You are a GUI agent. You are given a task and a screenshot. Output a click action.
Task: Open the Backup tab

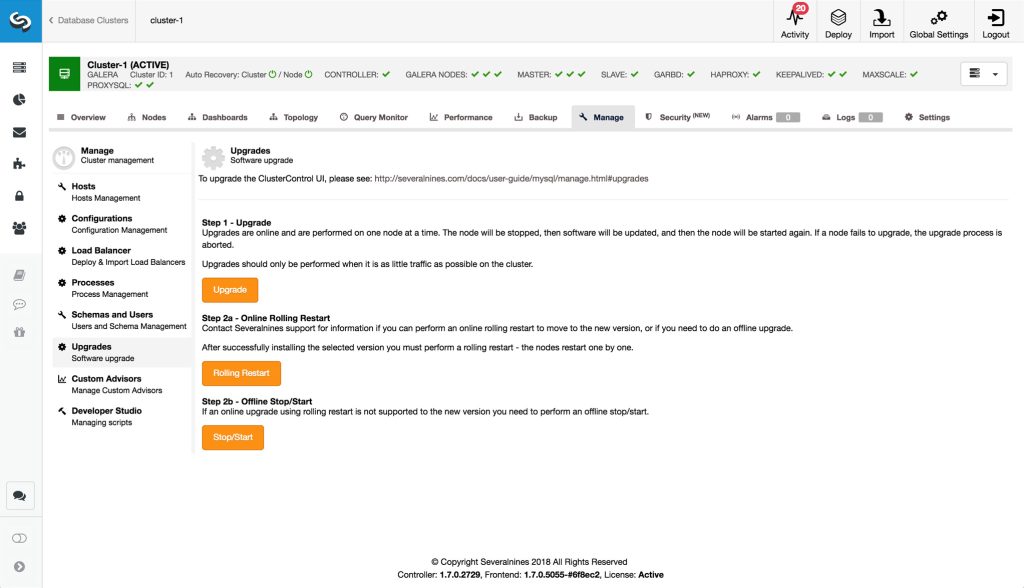535,117
